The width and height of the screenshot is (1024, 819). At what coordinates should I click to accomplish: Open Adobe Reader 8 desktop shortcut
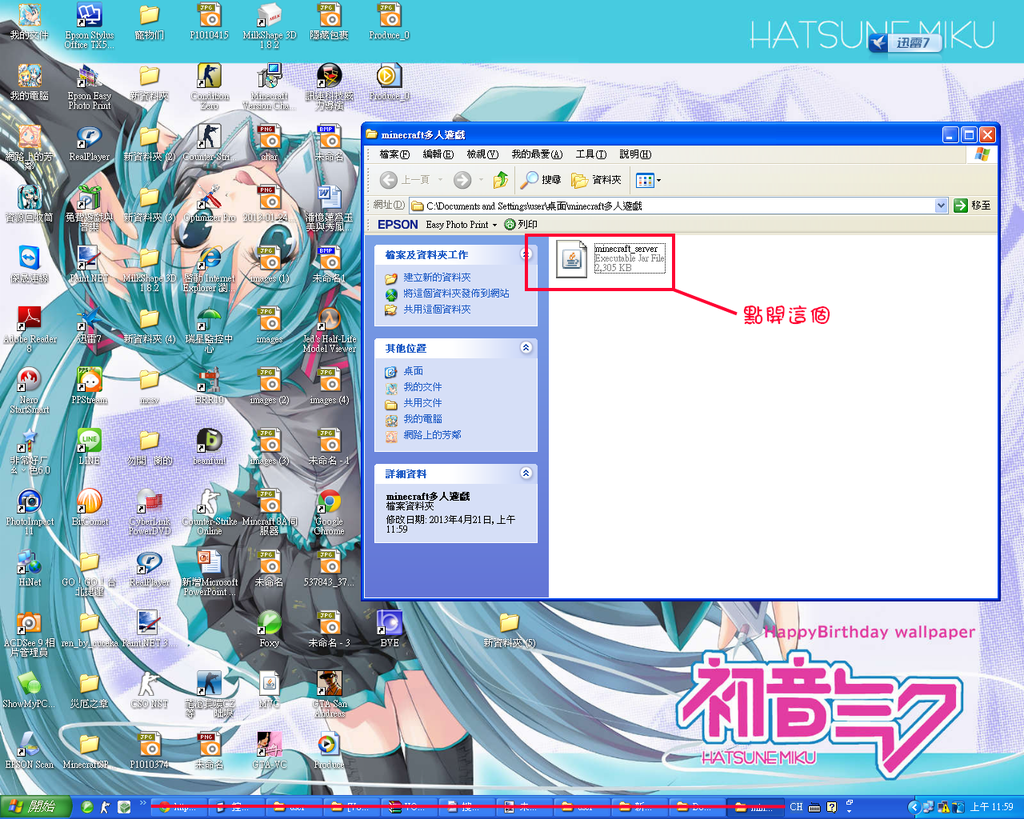coord(29,330)
